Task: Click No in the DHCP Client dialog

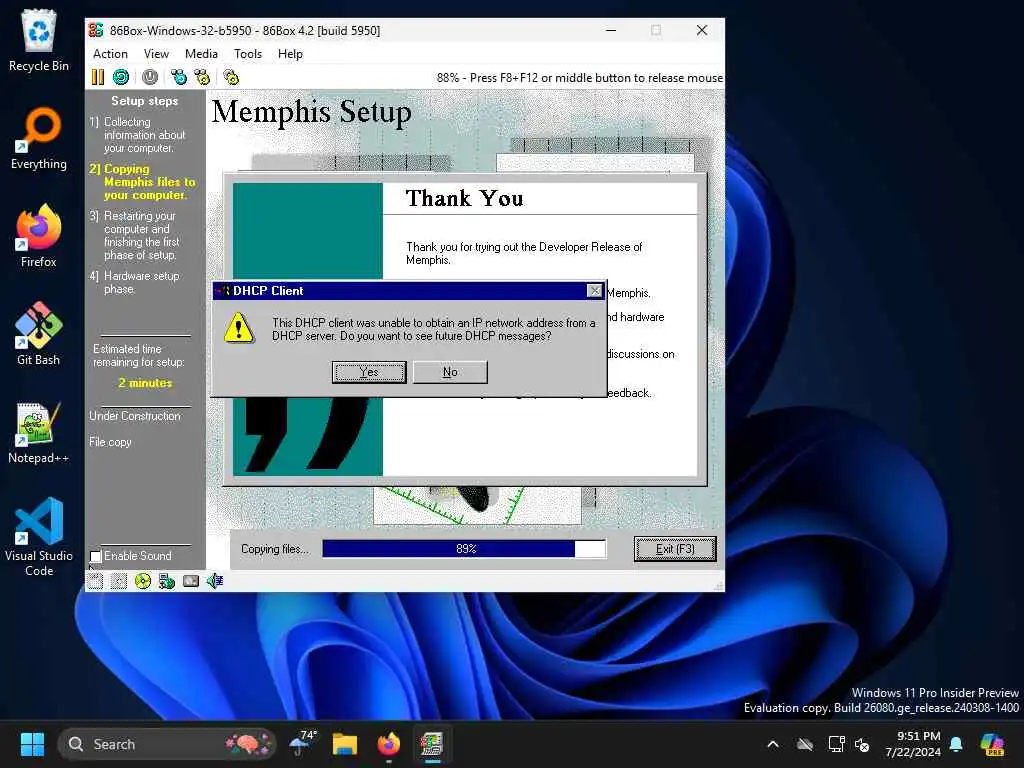Action: click(450, 372)
